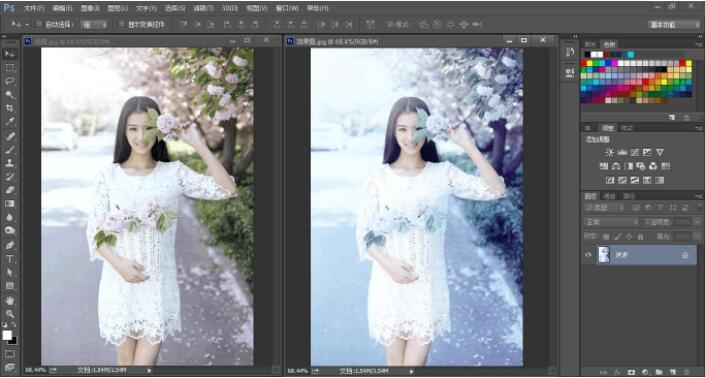Add an Invert adjustment
The image size is (705, 378).
[x=610, y=180]
